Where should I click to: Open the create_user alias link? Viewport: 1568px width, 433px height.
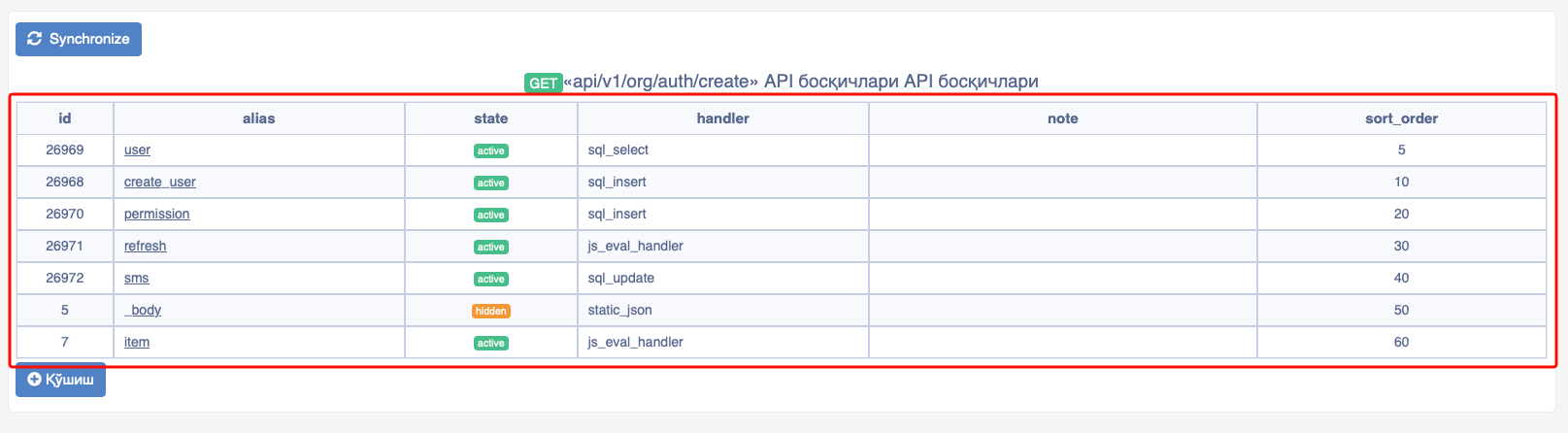coord(160,182)
